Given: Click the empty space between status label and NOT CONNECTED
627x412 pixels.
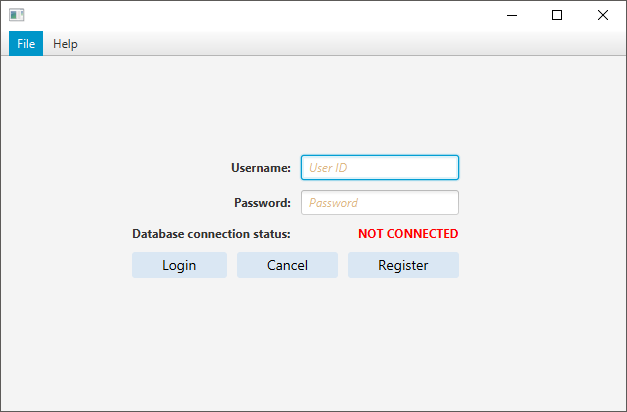Looking at the screenshot, I should pos(324,234).
